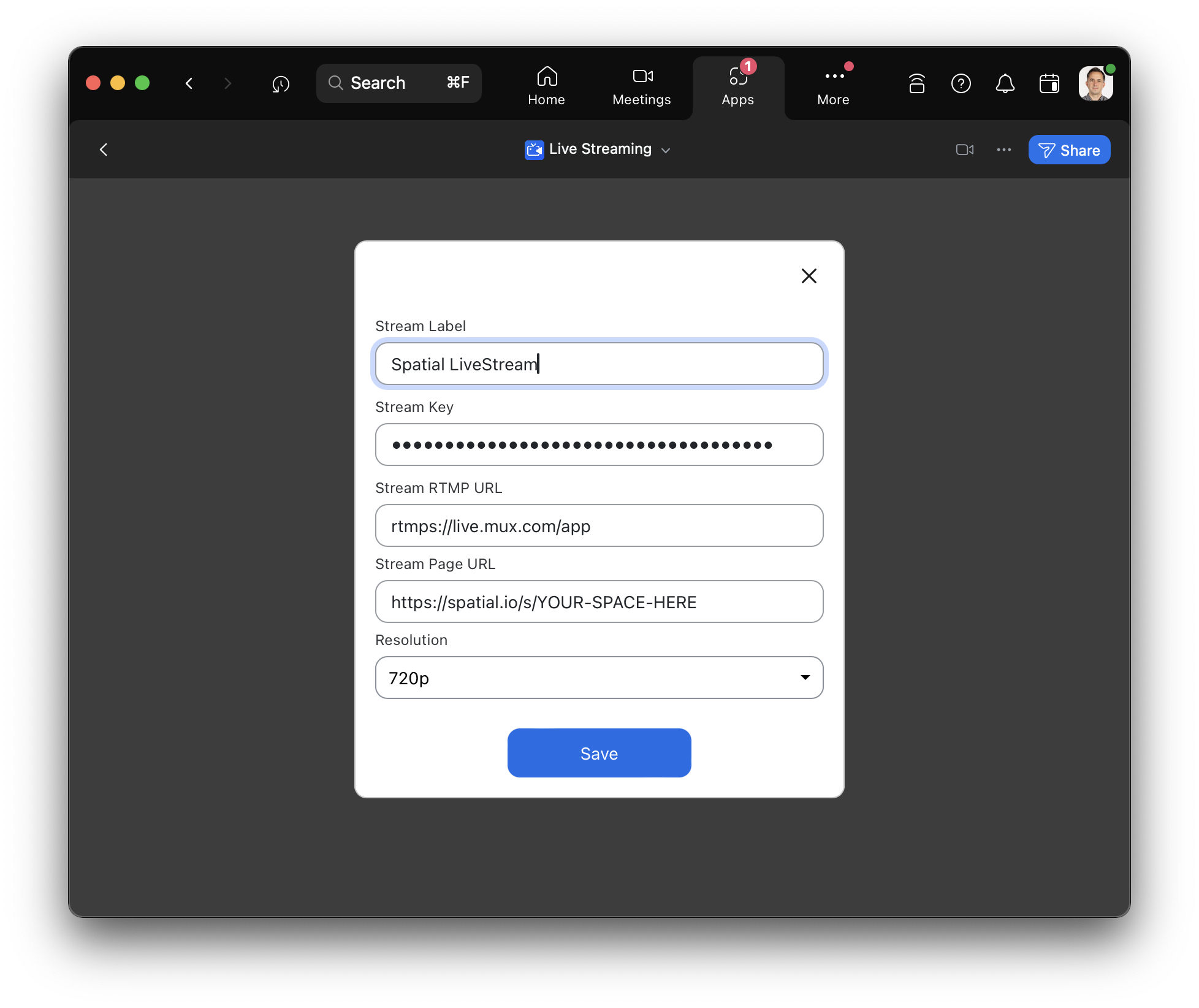The width and height of the screenshot is (1199, 1008).
Task: Open the notifications bell
Action: (1005, 83)
